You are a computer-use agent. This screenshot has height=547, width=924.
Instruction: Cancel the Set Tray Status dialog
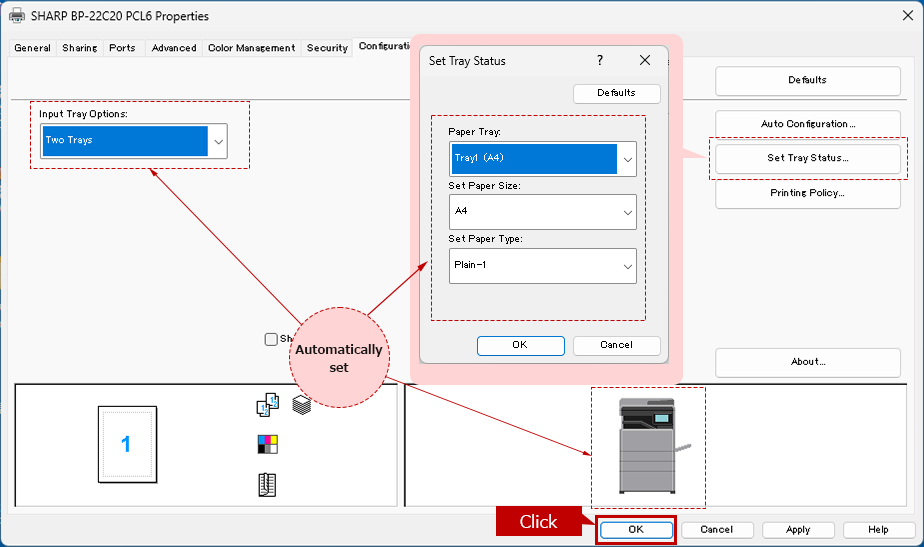coord(616,345)
